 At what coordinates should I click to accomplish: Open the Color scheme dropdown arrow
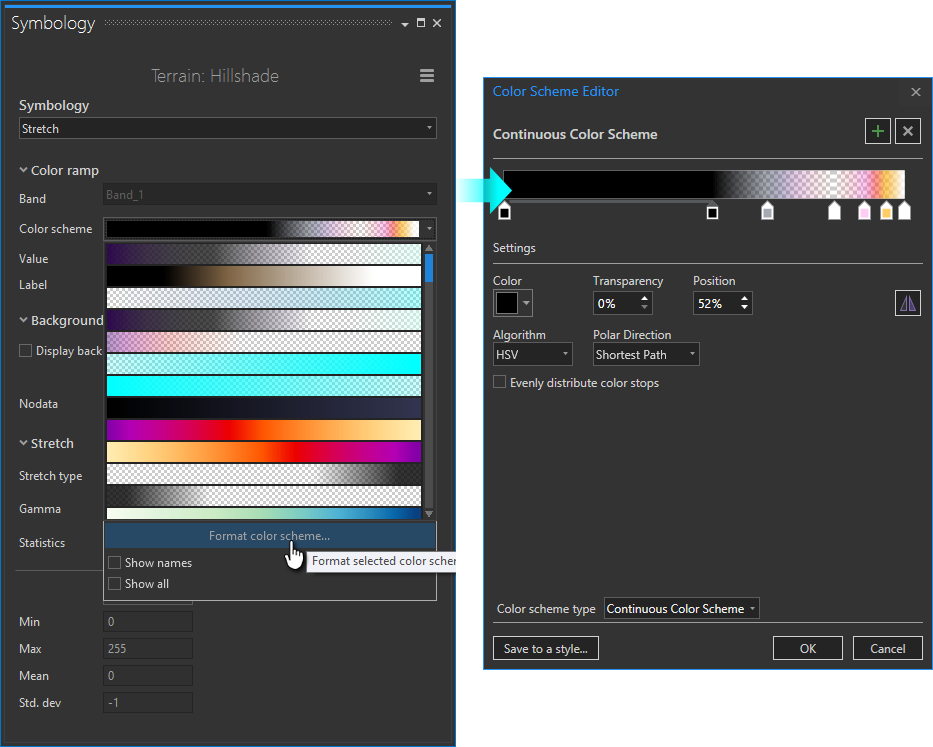pos(429,229)
